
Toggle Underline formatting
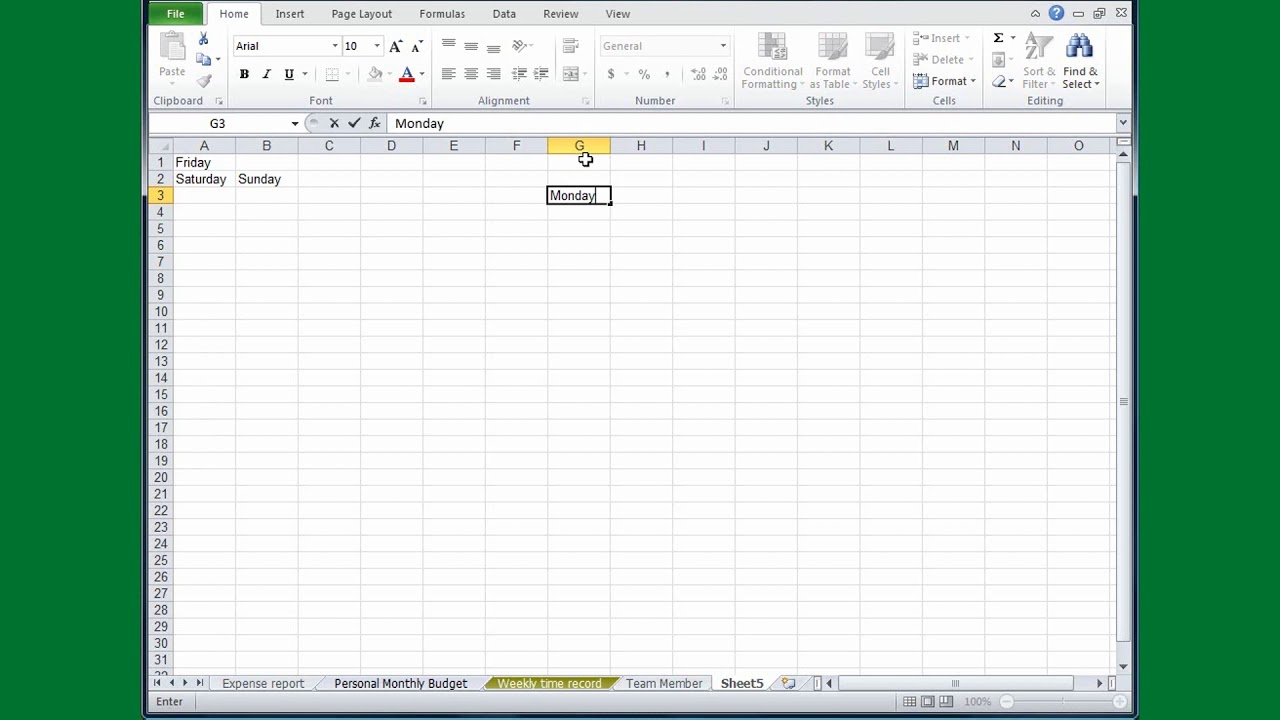289,74
